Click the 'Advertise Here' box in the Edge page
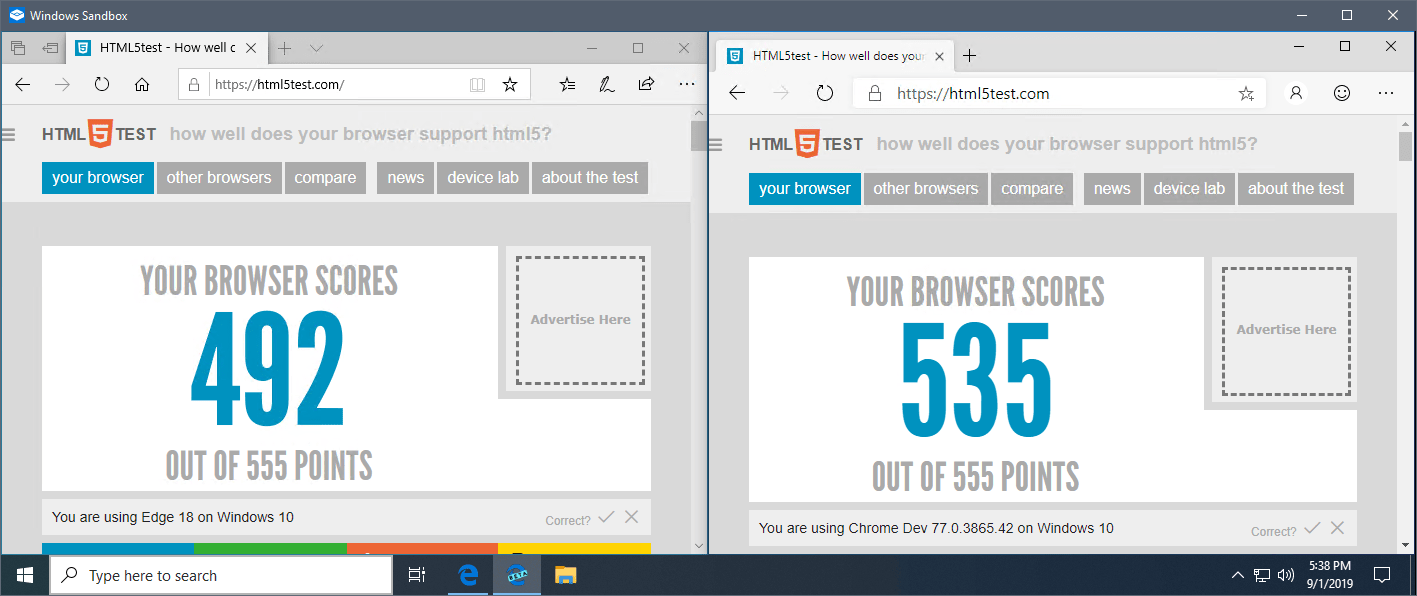 click(x=580, y=320)
